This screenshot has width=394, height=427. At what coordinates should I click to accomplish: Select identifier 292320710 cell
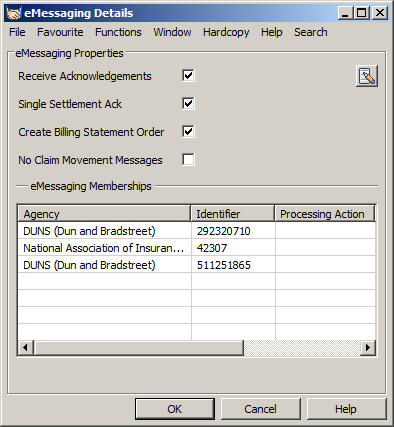(x=233, y=231)
